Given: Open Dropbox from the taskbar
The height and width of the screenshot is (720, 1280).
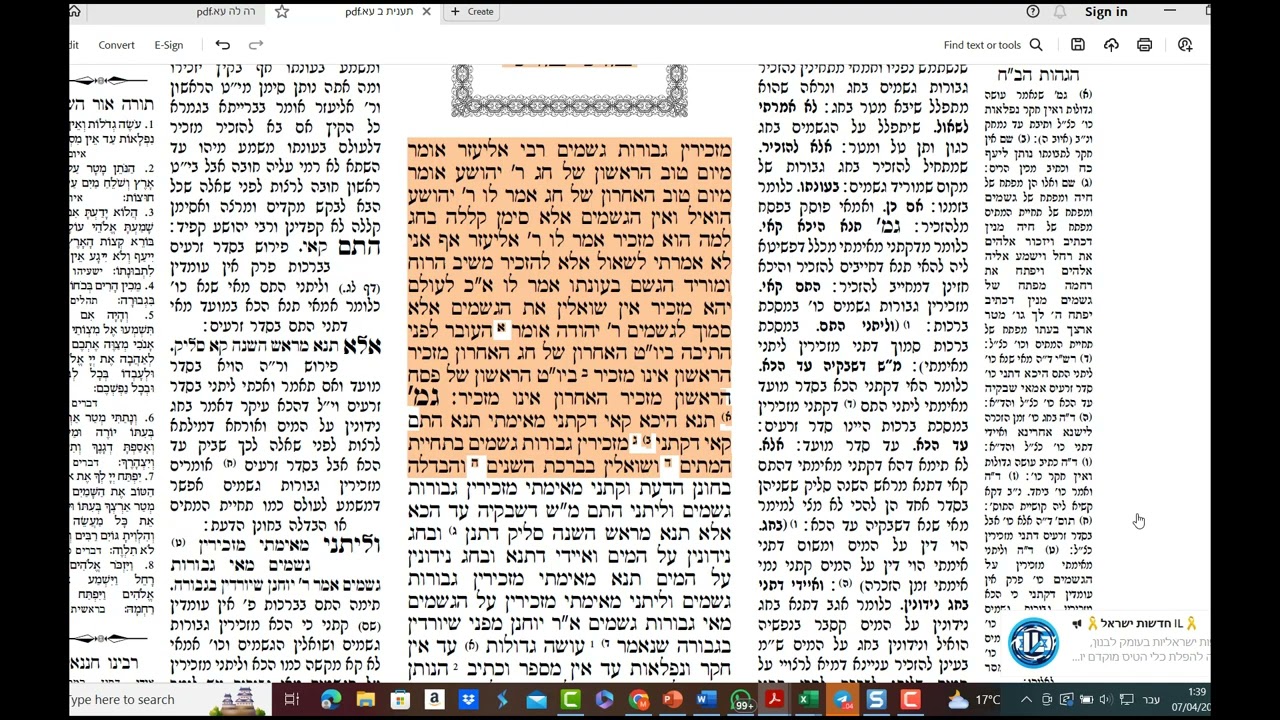Looking at the screenshot, I should (x=468, y=700).
